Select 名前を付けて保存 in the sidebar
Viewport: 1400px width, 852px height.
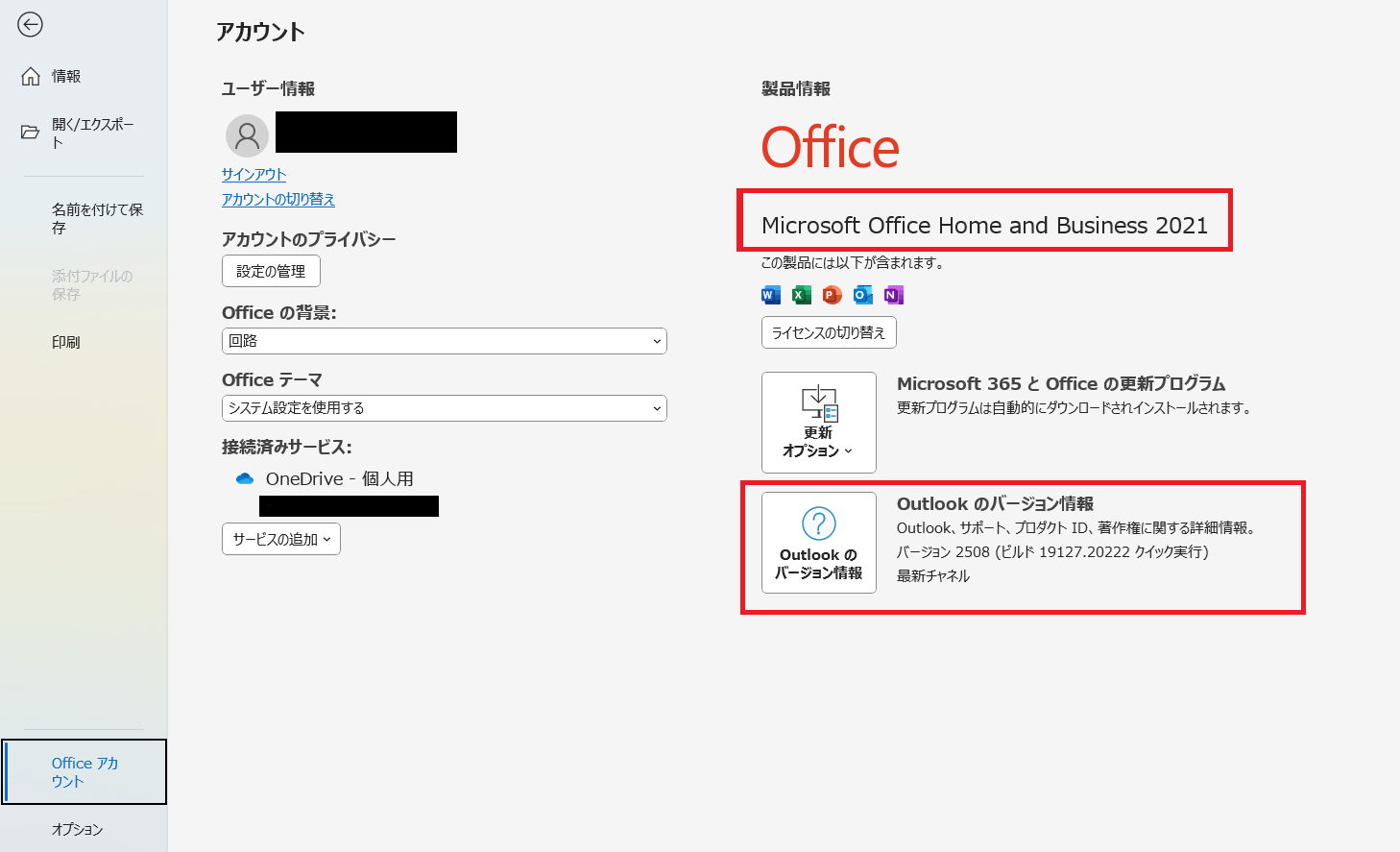pyautogui.click(x=96, y=218)
